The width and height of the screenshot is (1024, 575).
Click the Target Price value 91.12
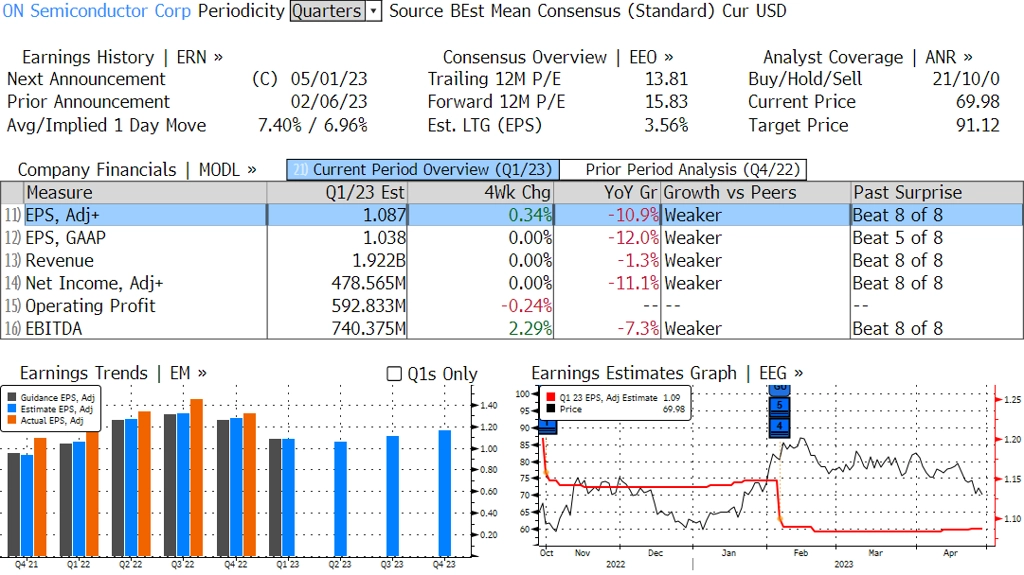978,125
